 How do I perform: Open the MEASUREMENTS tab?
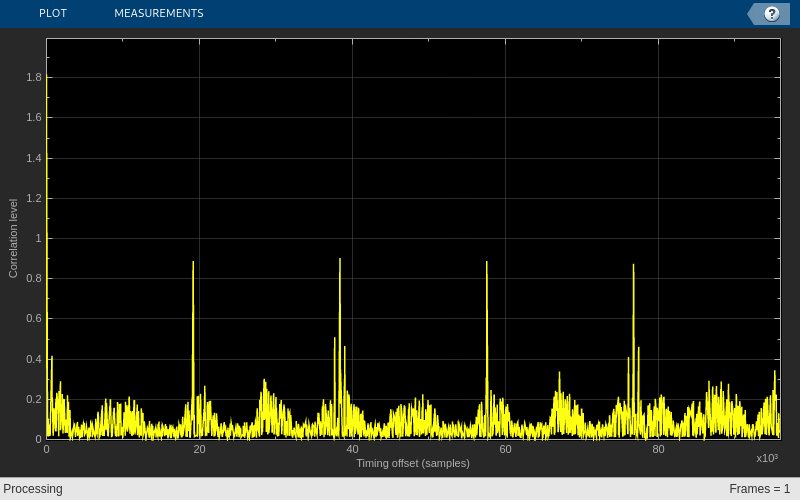(159, 13)
